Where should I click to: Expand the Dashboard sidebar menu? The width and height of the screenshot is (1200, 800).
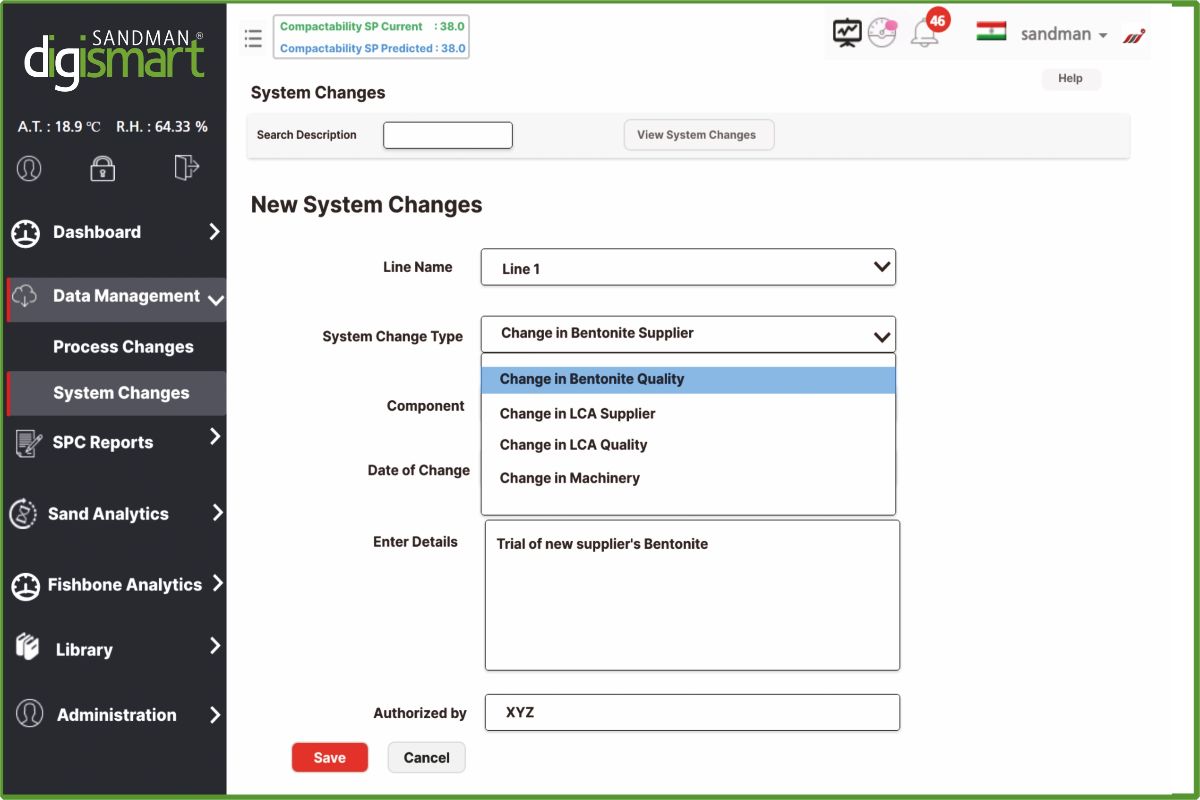tap(115, 232)
